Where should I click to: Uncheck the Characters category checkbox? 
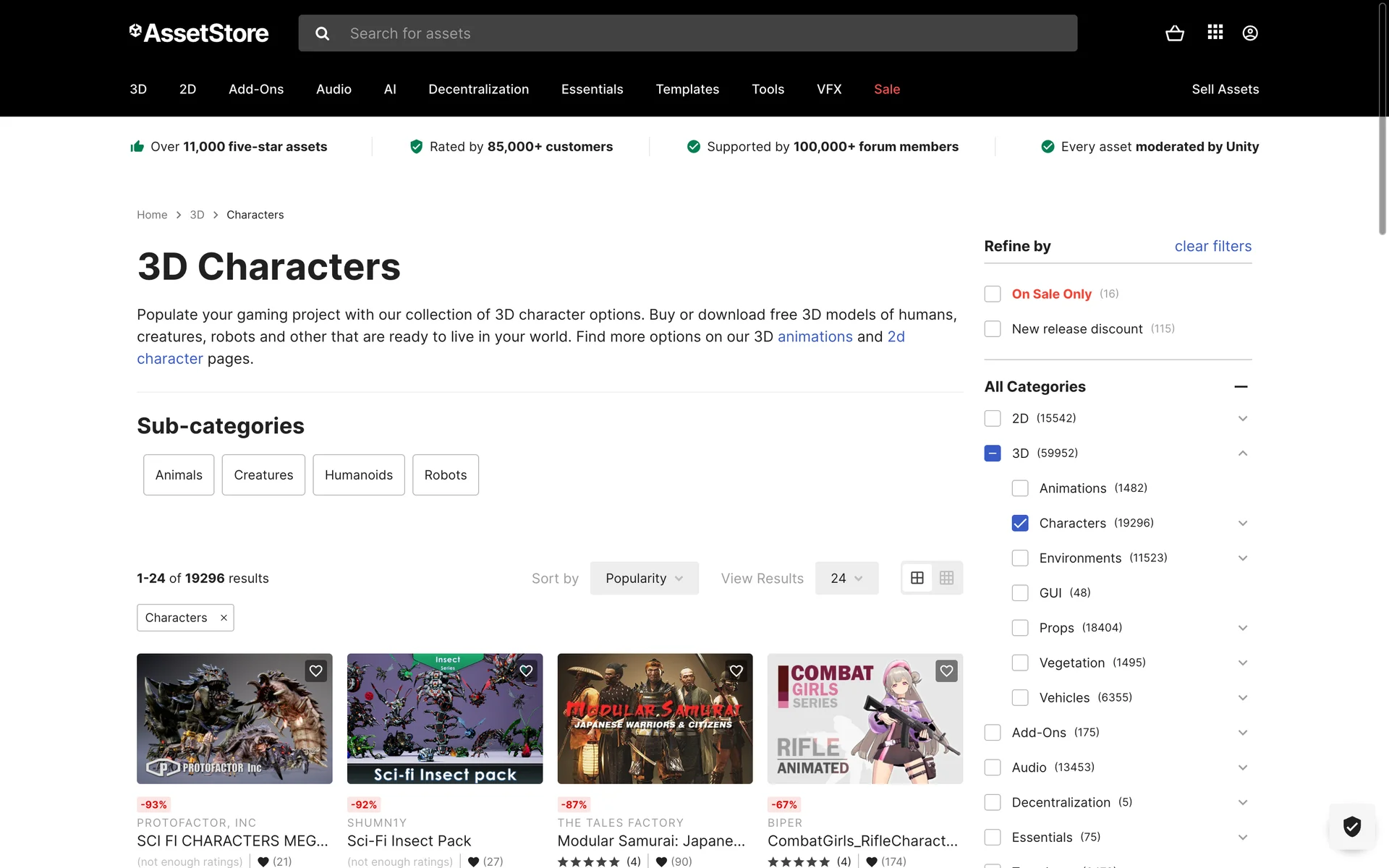coord(1020,523)
